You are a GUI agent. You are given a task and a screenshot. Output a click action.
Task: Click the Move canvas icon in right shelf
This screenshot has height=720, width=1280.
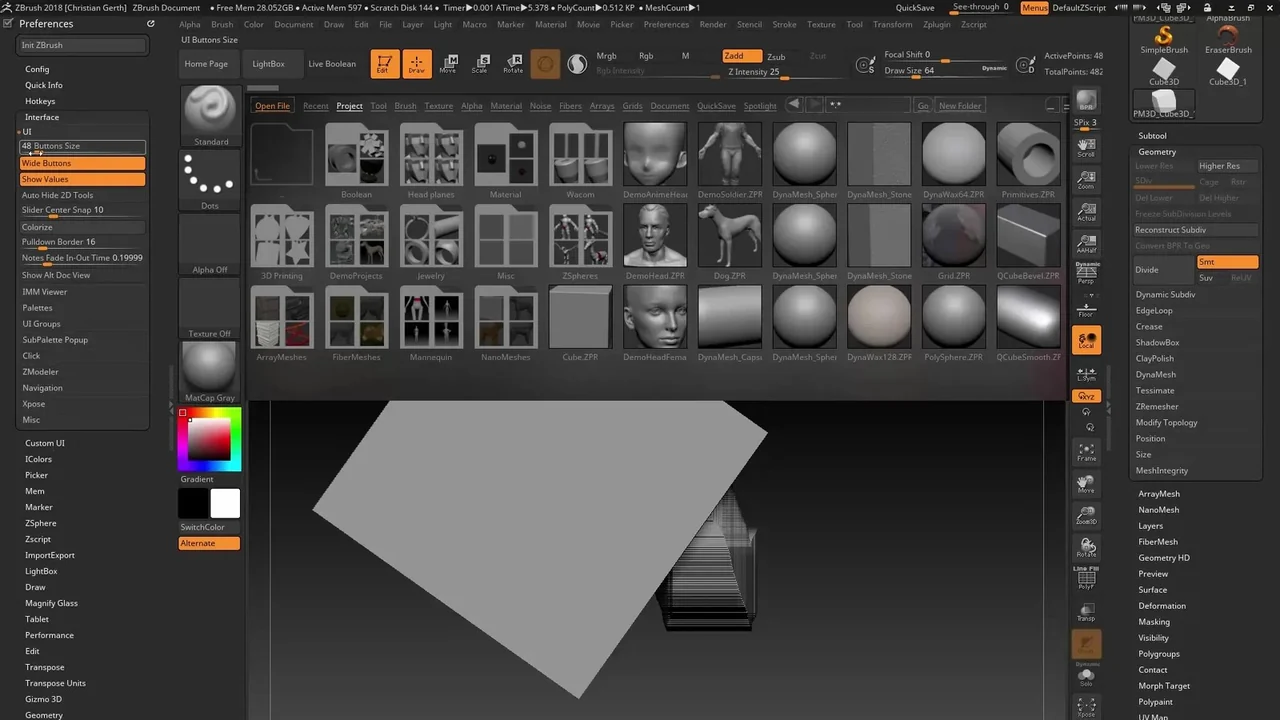tap(1086, 484)
